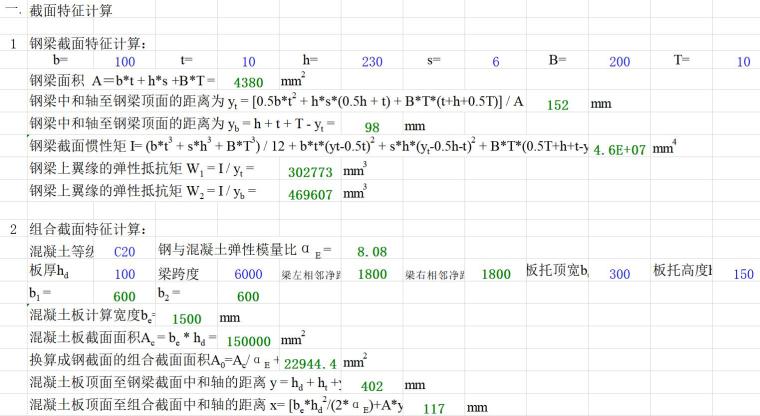
Task: Select the haunch height value 150
Action: tap(743, 274)
